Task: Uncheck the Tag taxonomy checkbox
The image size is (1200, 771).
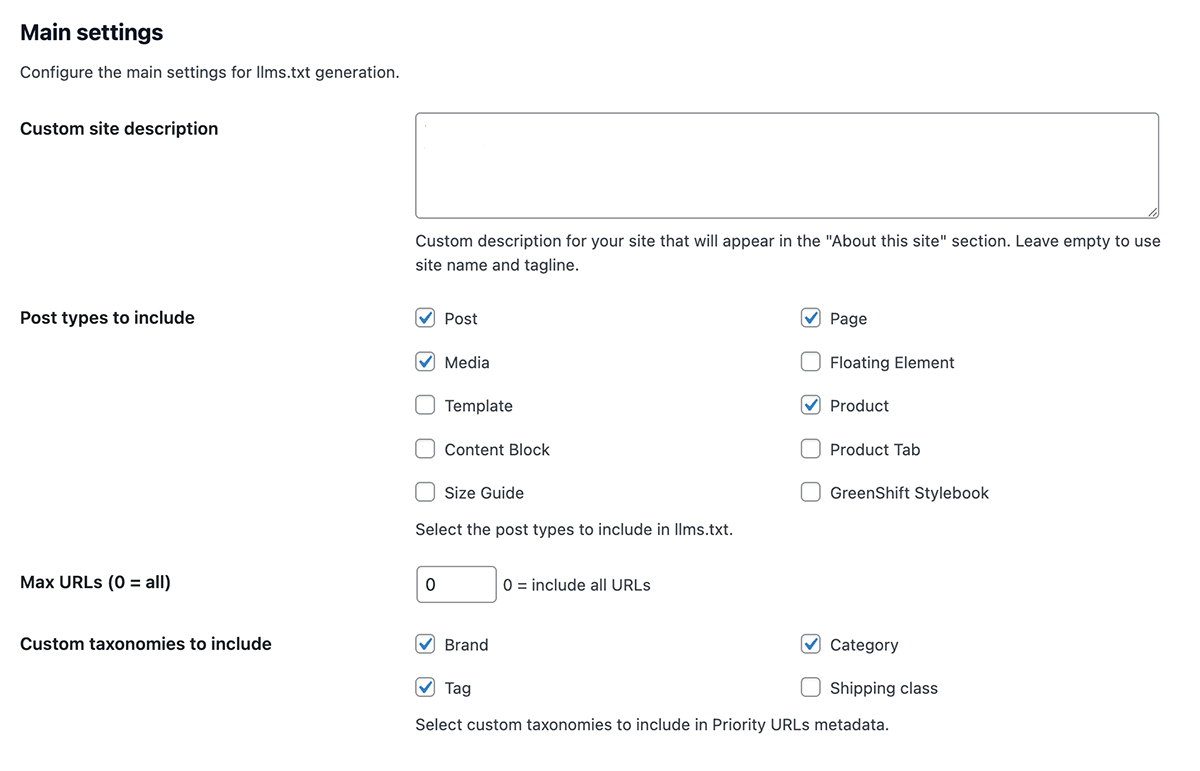Action: [x=425, y=687]
